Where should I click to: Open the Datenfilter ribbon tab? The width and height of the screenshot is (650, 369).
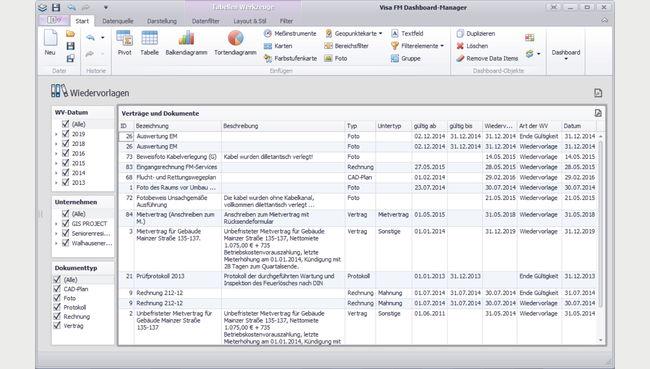point(206,21)
